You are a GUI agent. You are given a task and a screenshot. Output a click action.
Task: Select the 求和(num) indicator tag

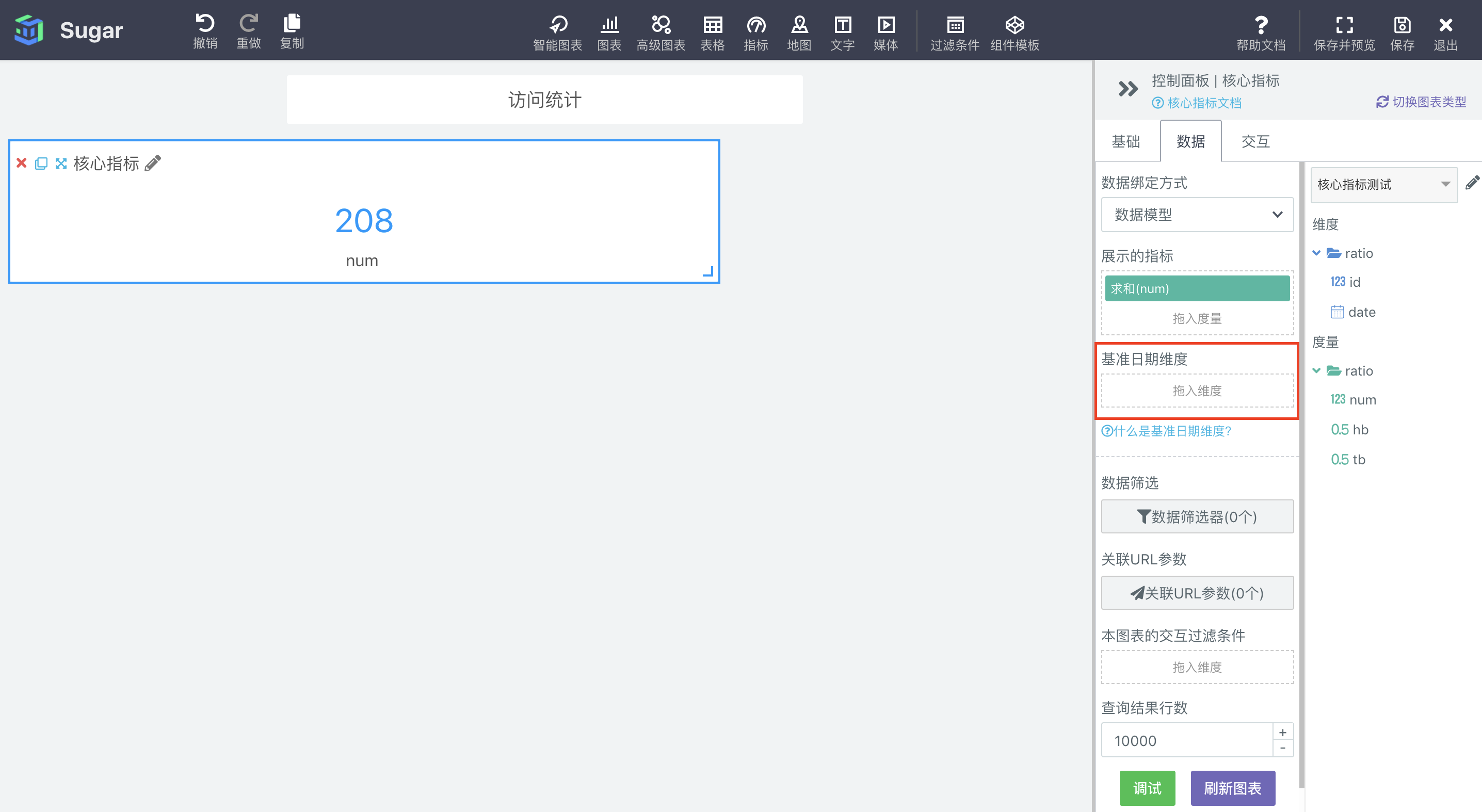(1197, 288)
